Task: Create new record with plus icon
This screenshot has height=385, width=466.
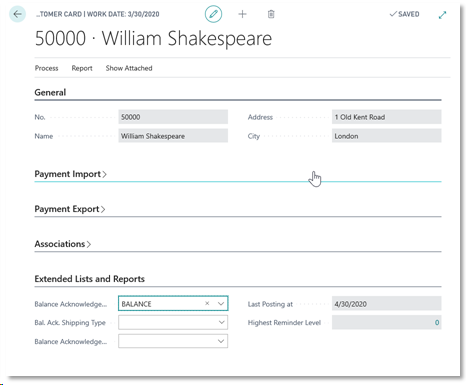Action: pos(242,14)
